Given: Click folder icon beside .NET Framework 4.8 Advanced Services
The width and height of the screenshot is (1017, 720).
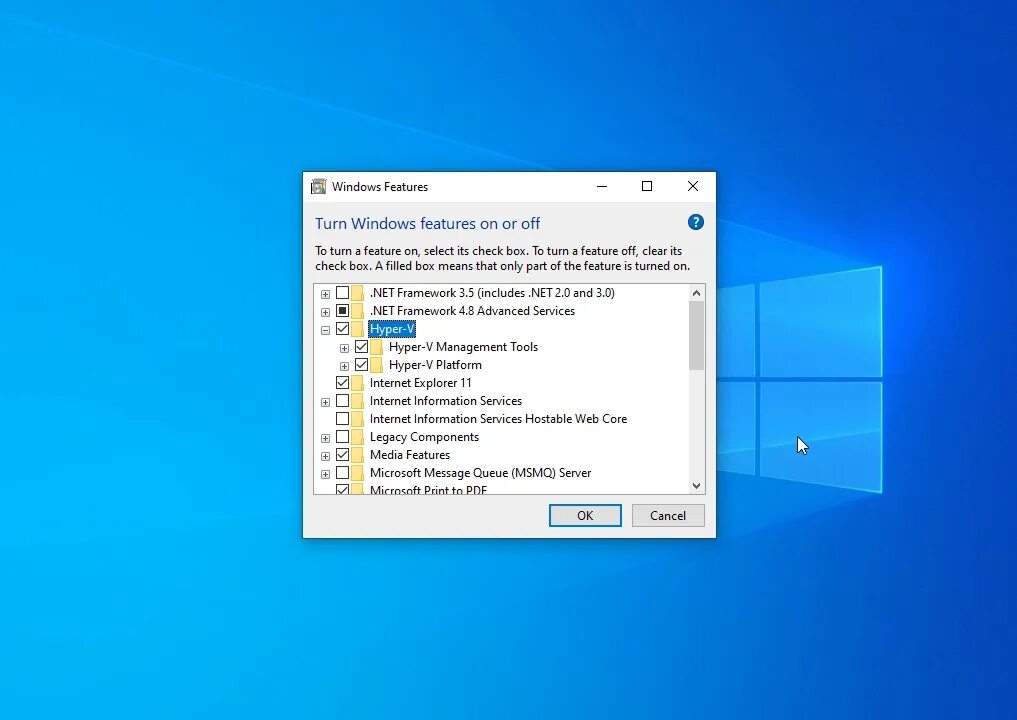Looking at the screenshot, I should [357, 311].
